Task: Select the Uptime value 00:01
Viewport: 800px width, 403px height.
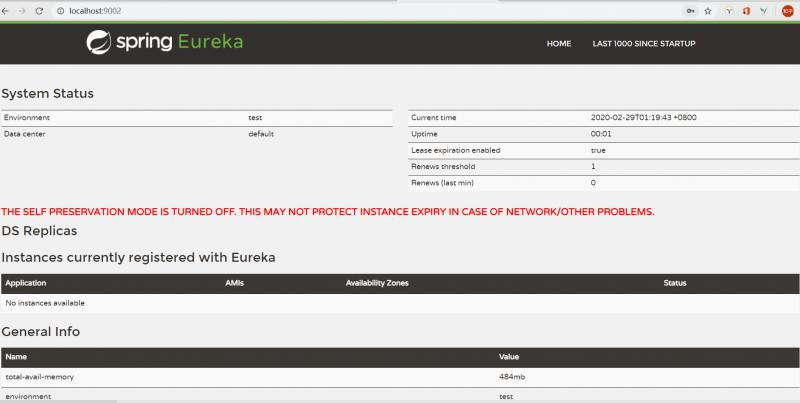Action: 601,134
